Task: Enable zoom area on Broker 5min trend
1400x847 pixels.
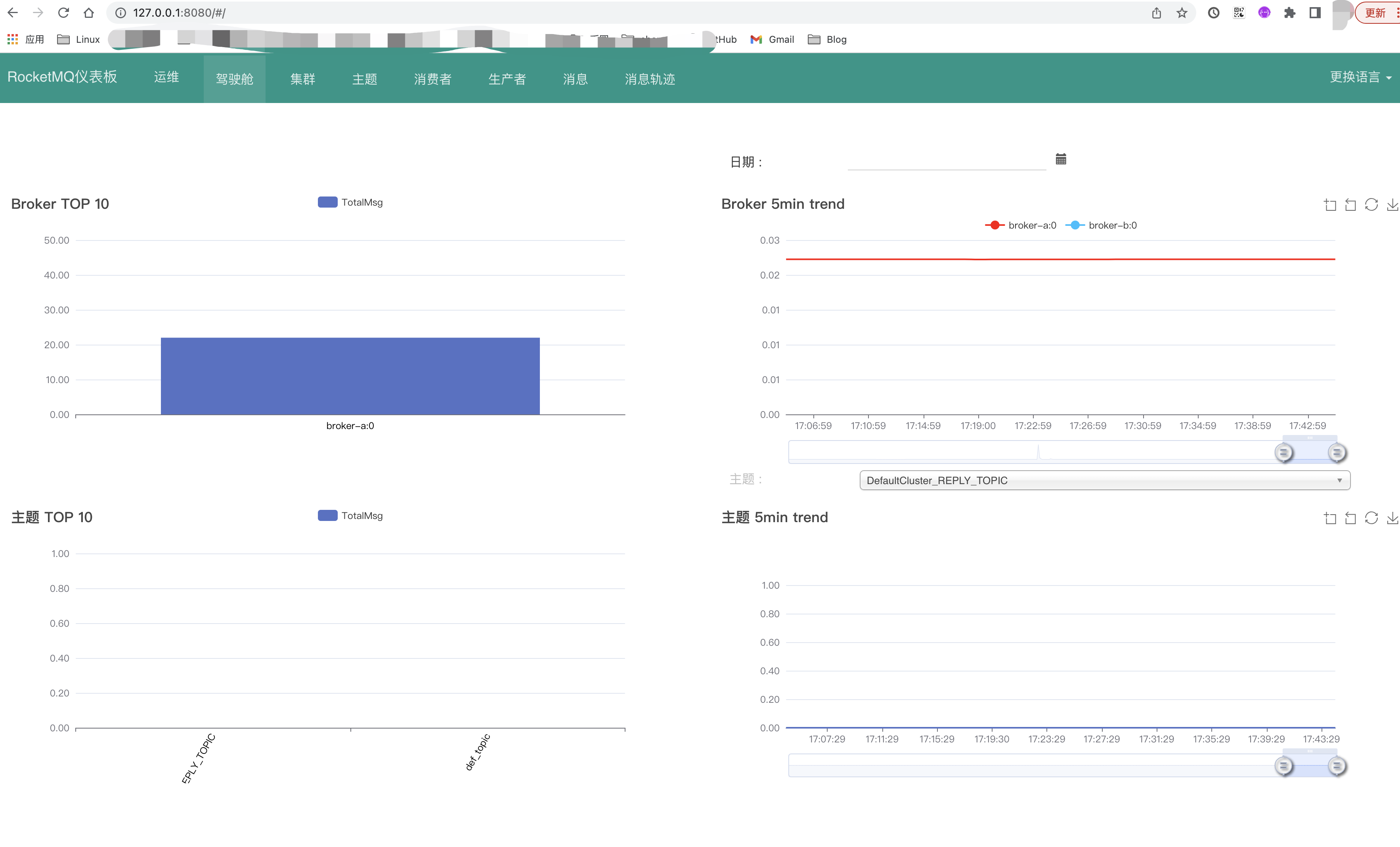Action: (1329, 204)
